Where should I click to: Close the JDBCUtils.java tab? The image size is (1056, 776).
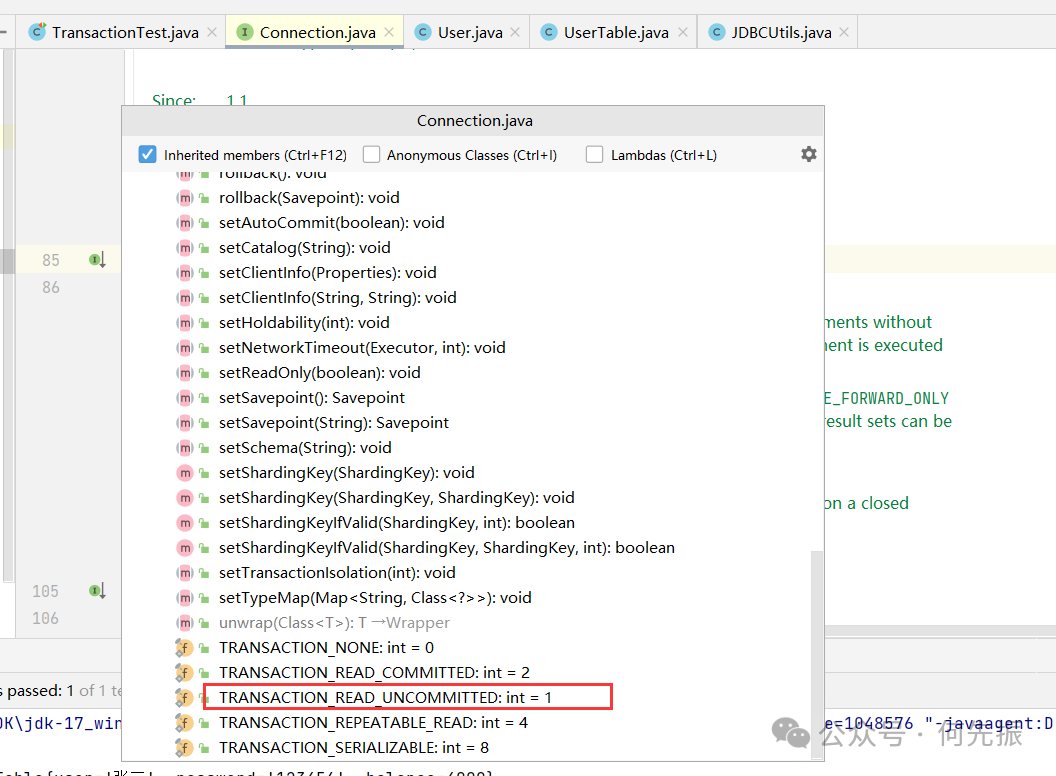click(x=845, y=32)
